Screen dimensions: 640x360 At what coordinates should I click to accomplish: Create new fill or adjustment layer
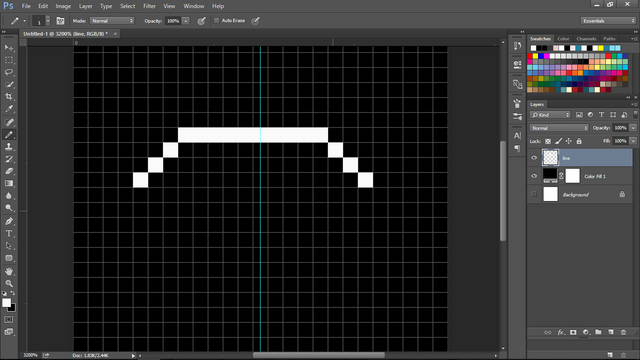586,332
